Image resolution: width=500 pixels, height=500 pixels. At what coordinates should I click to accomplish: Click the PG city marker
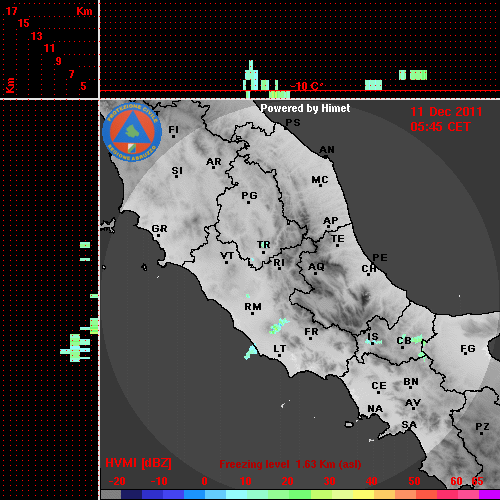249,197
